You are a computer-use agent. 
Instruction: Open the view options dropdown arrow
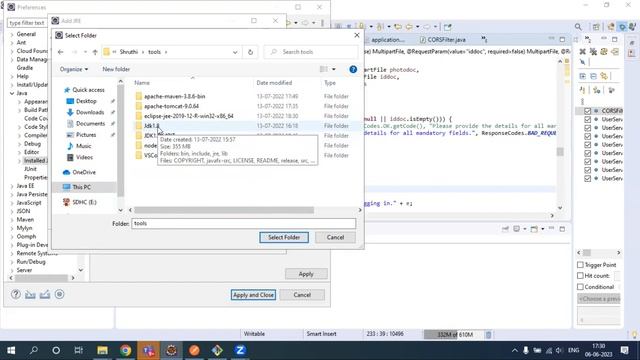[x=334, y=69]
